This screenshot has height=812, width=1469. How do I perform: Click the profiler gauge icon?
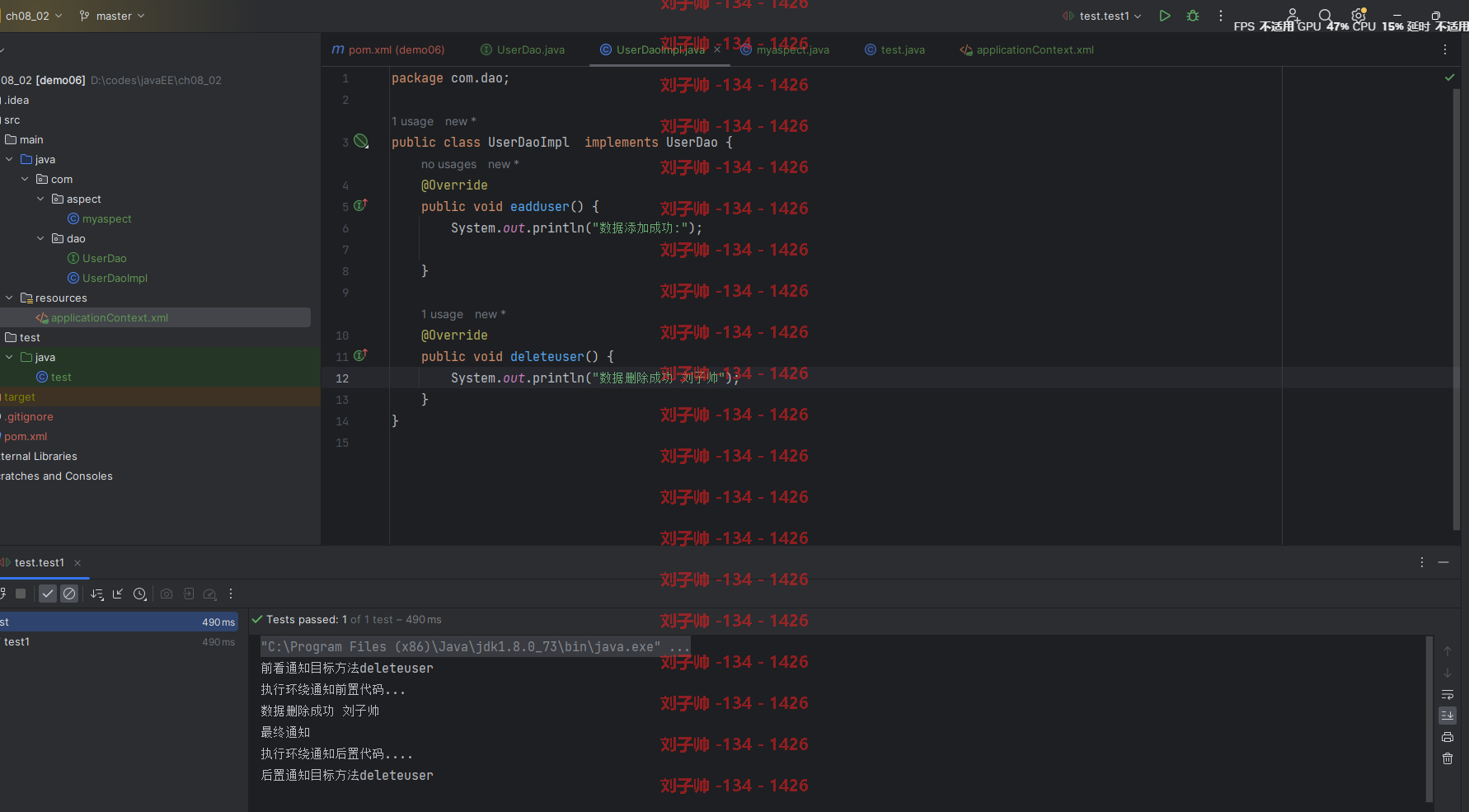pos(210,594)
